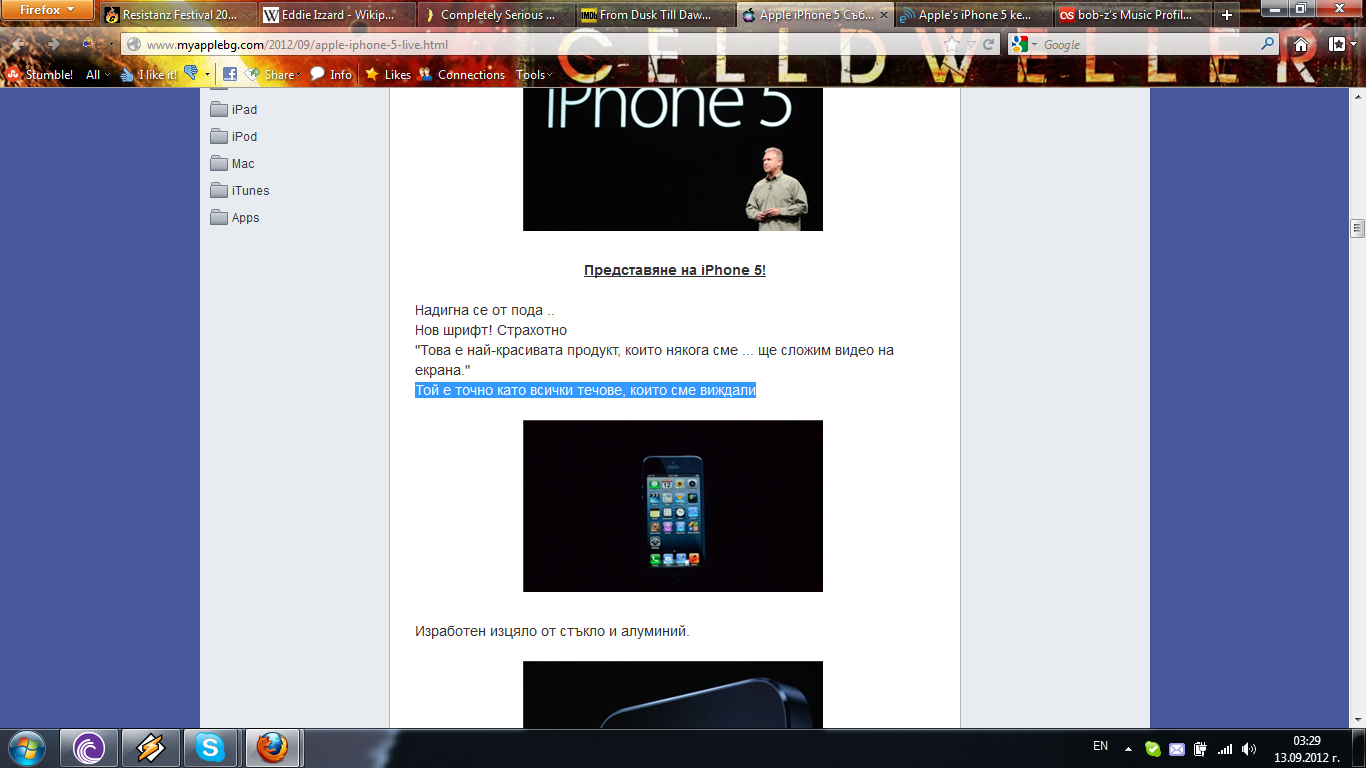
Task: Open the Firefox application menu
Action: click(x=47, y=10)
